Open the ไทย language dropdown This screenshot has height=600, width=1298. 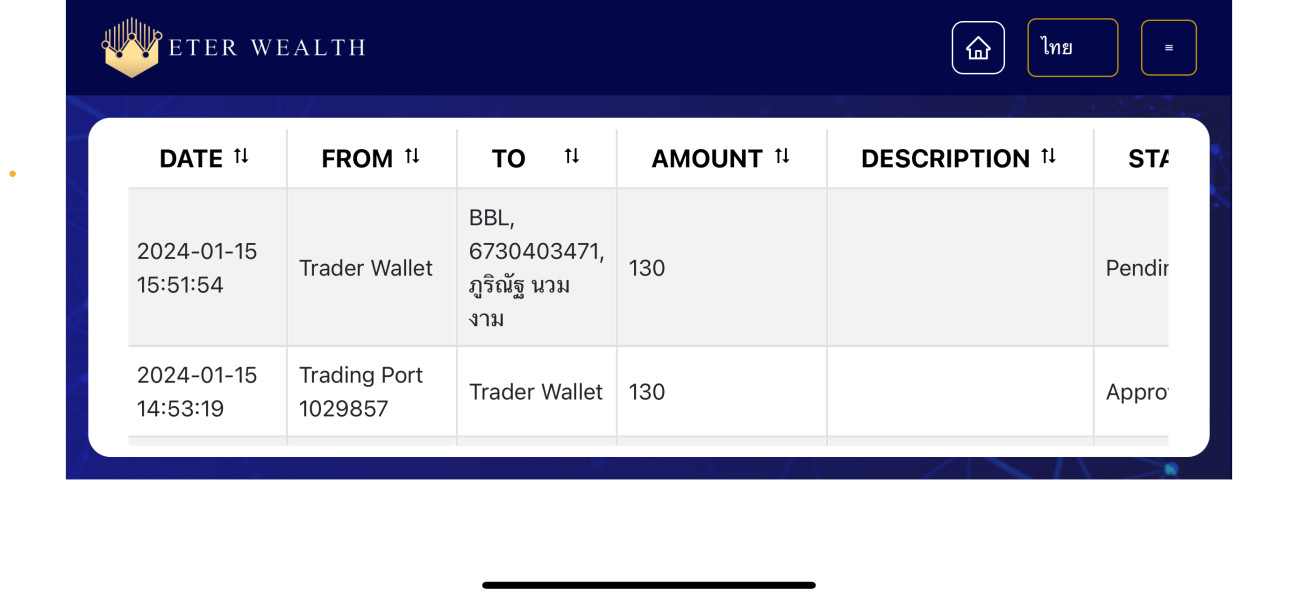tap(1072, 48)
